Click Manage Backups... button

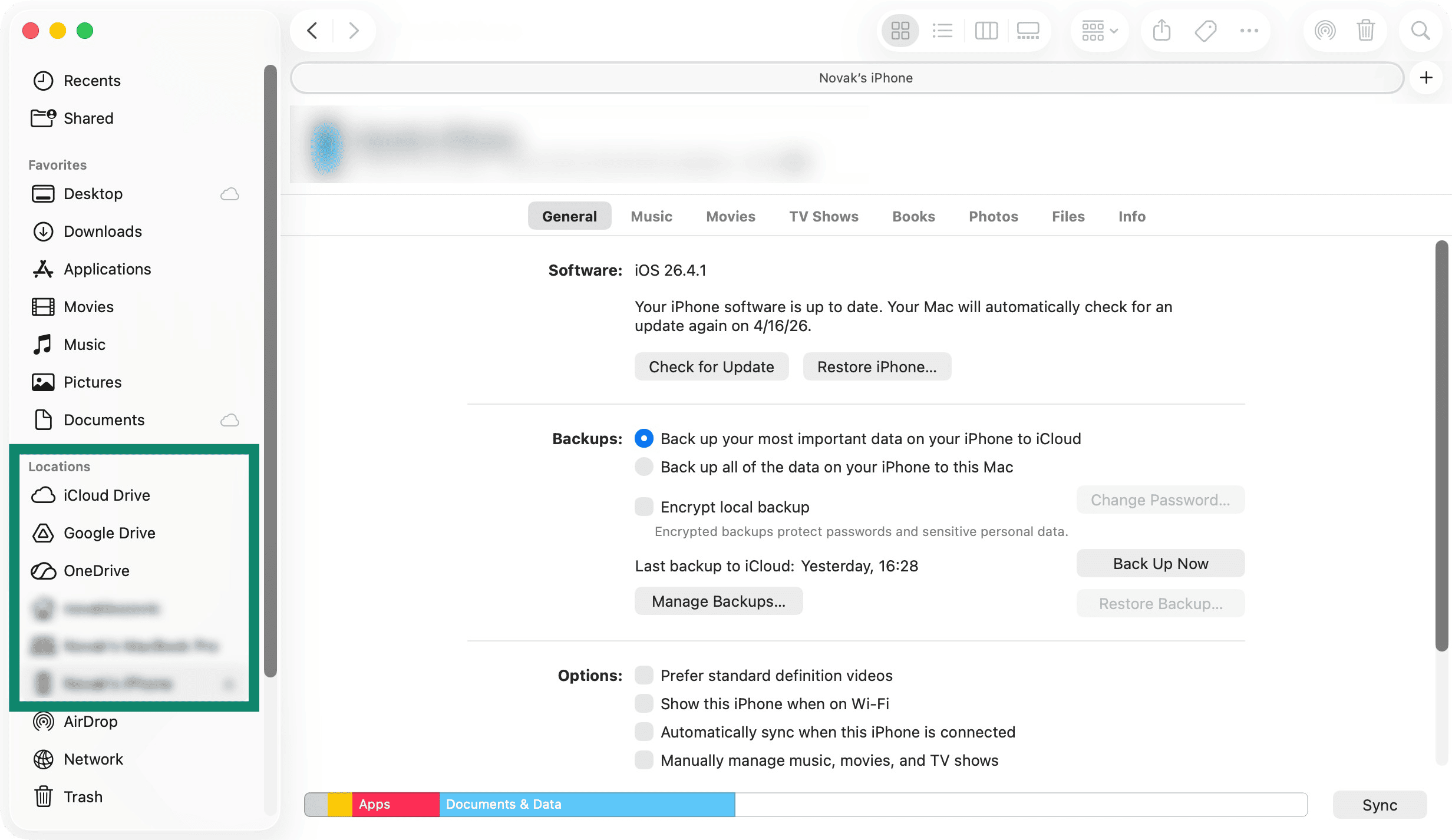click(x=718, y=601)
